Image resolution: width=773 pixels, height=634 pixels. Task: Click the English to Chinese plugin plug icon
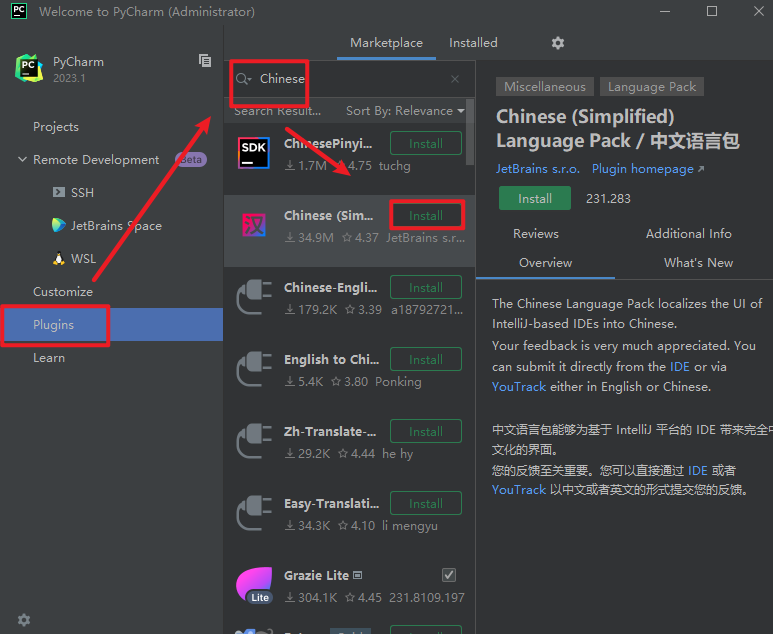click(253, 369)
